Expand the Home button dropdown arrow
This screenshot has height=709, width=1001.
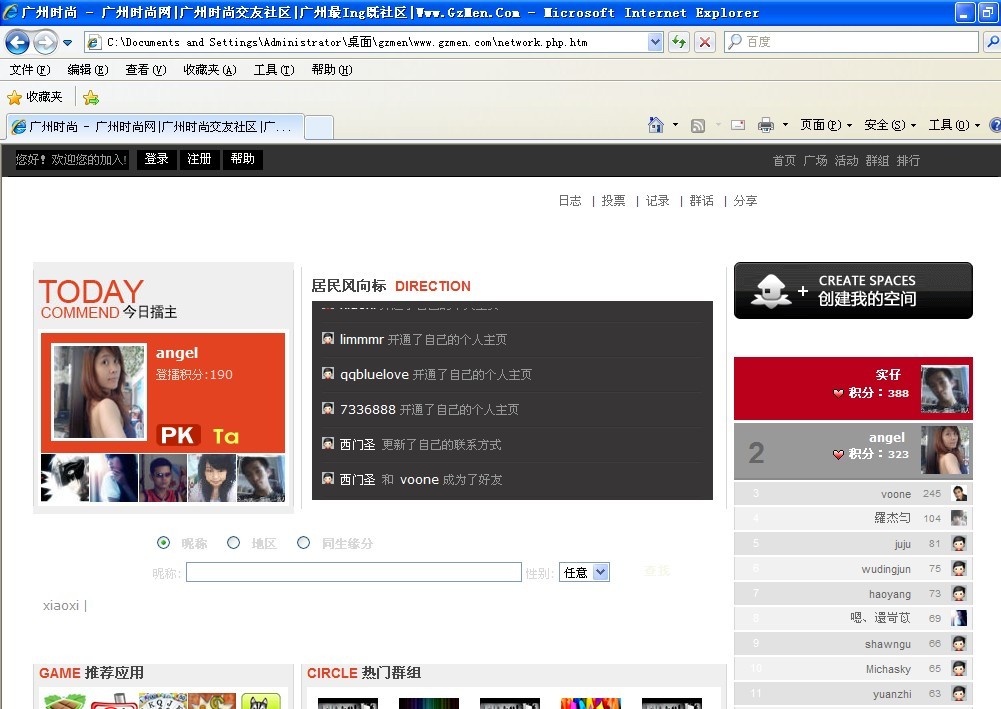pos(675,124)
